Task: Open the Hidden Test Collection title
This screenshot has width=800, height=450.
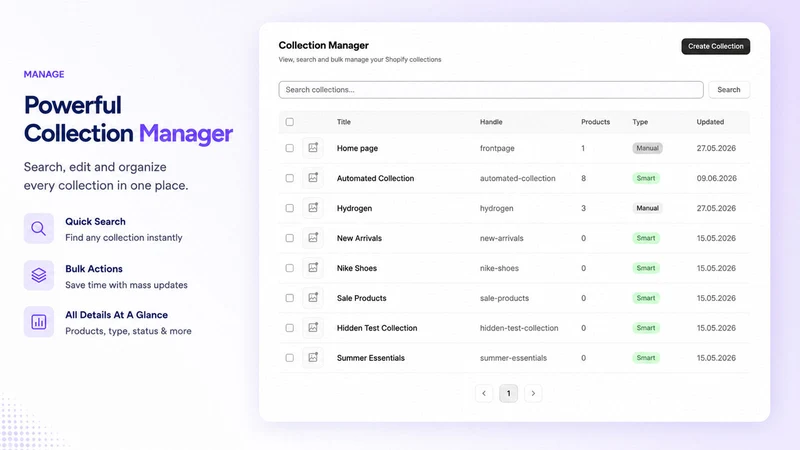Action: pyautogui.click(x=377, y=328)
